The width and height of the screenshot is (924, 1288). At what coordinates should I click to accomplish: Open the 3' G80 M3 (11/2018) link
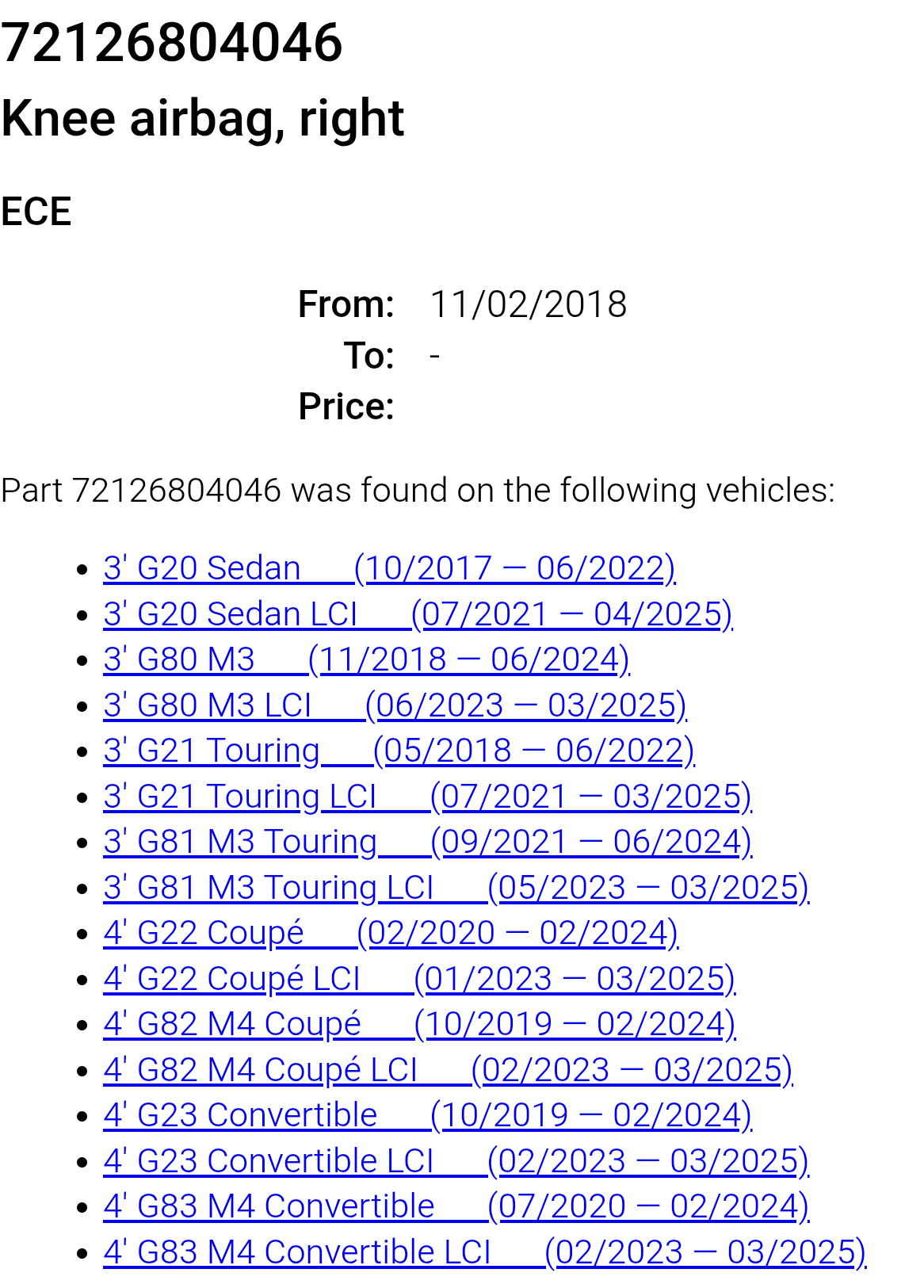click(365, 659)
